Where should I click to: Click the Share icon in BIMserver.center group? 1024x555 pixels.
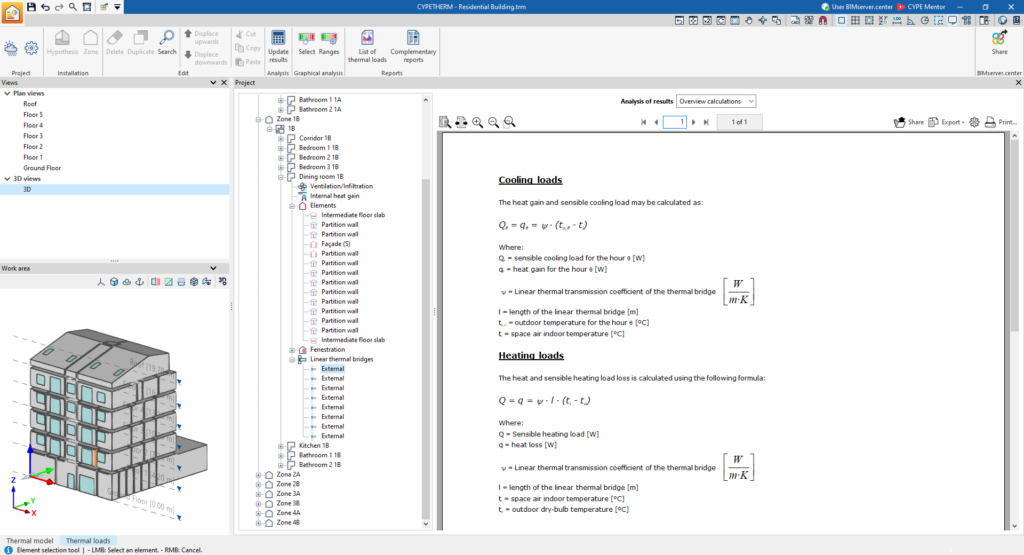point(999,43)
